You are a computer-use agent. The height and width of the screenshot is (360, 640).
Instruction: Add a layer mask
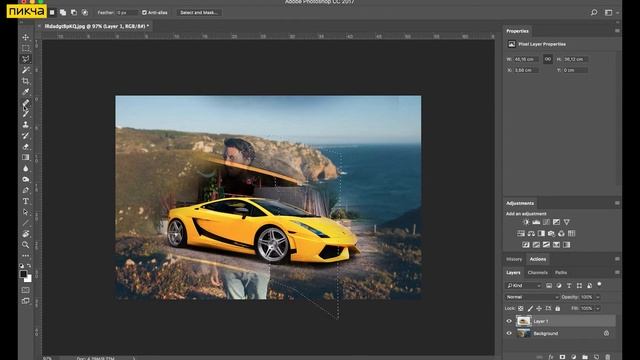pos(562,357)
